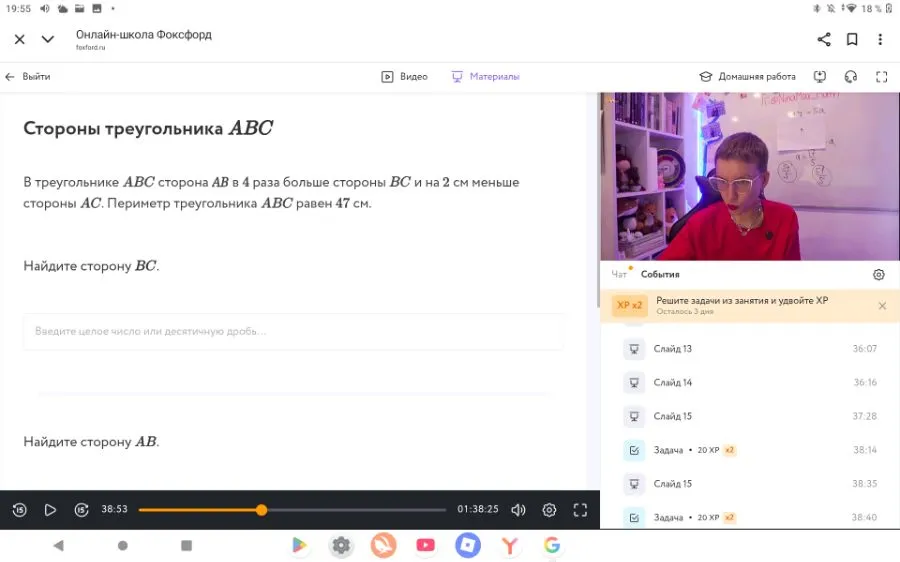
Task: Open the headset support icon
Action: pyautogui.click(x=851, y=76)
